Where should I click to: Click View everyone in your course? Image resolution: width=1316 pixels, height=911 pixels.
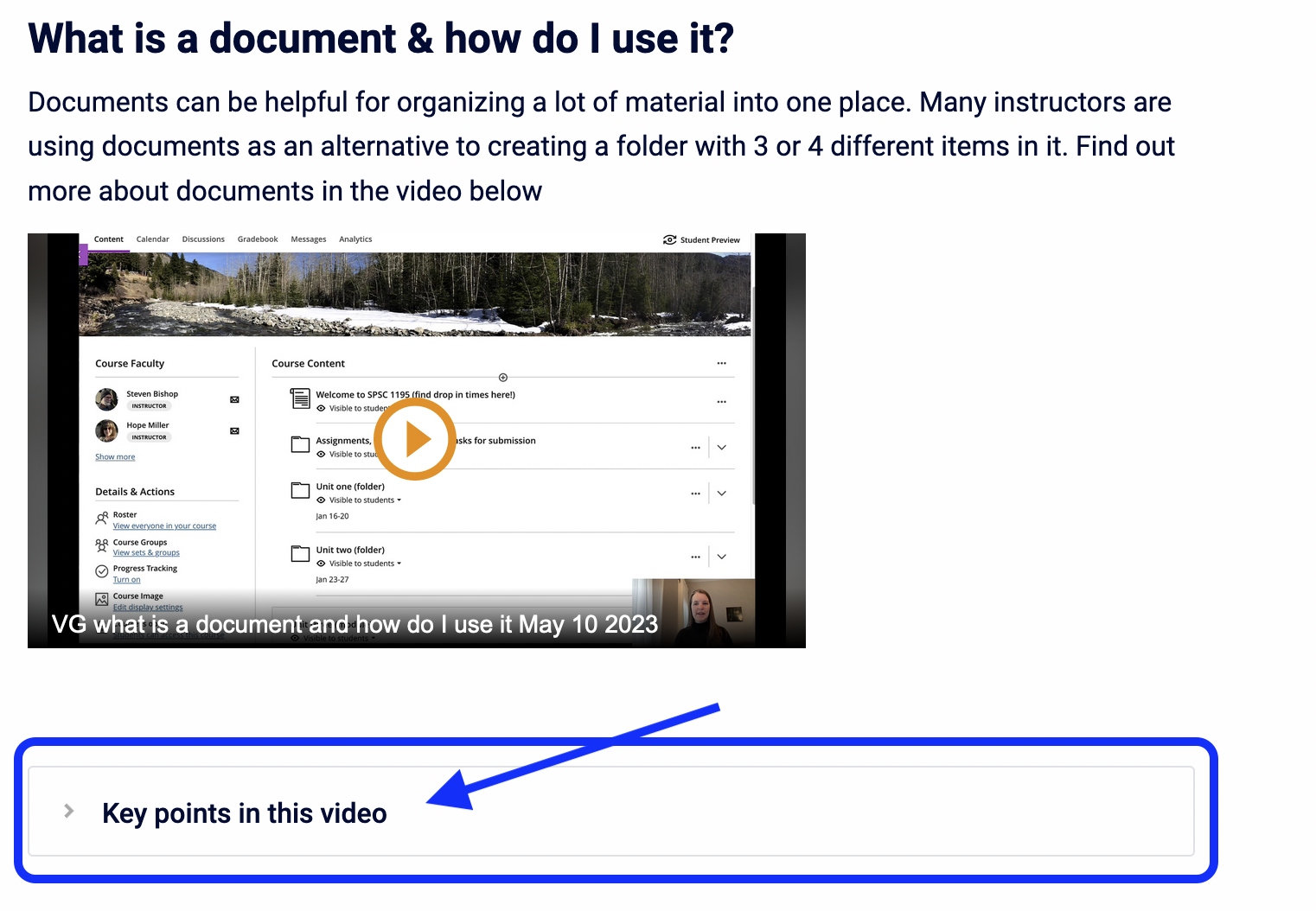tap(164, 526)
